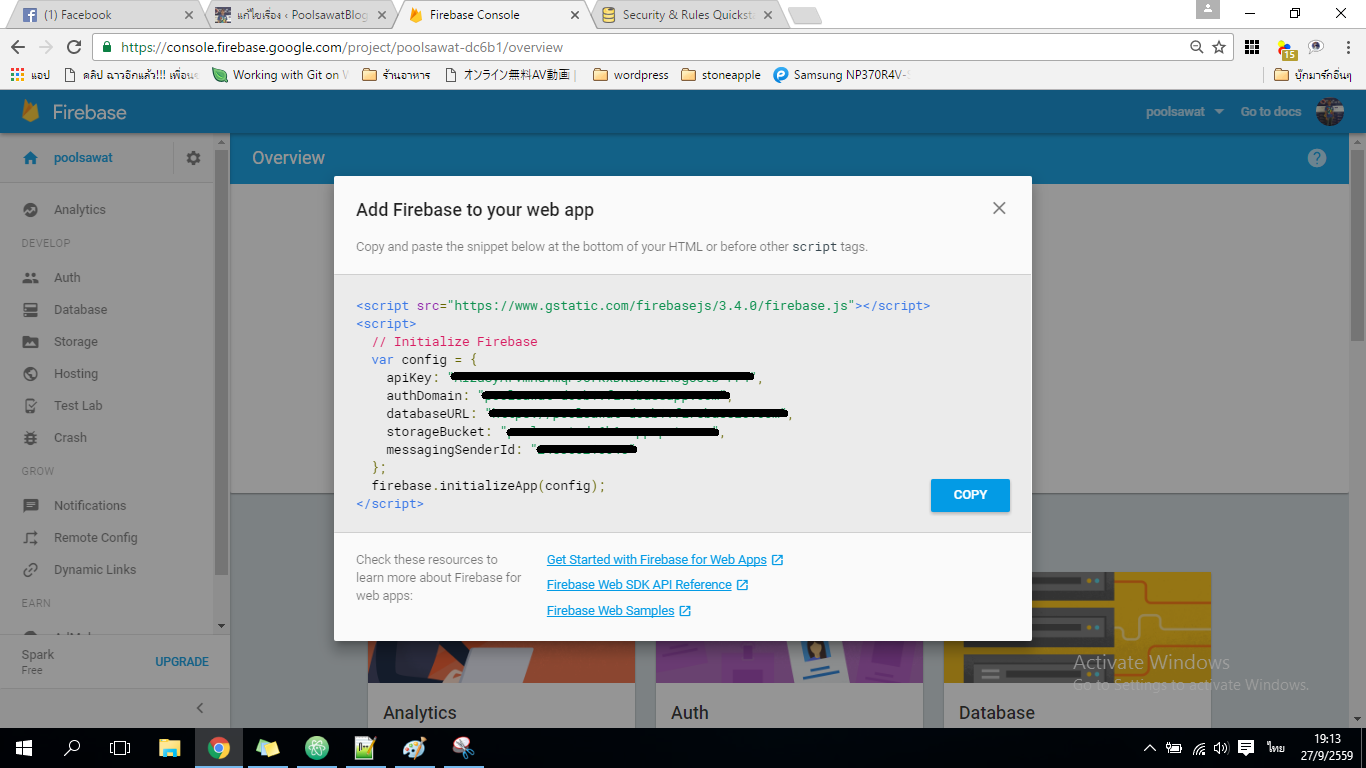Bookmark this page with star icon

click(1218, 47)
